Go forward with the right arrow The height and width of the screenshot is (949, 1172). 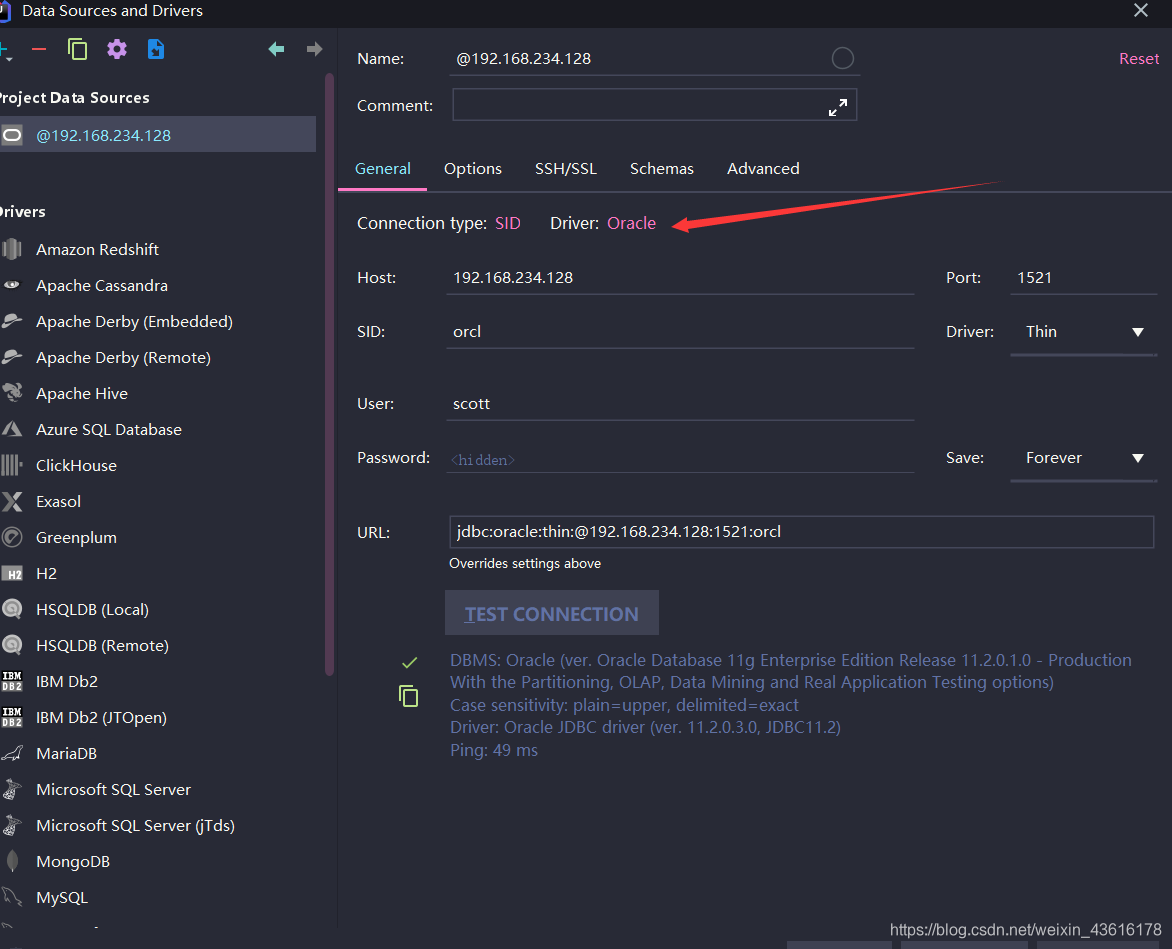[x=315, y=49]
